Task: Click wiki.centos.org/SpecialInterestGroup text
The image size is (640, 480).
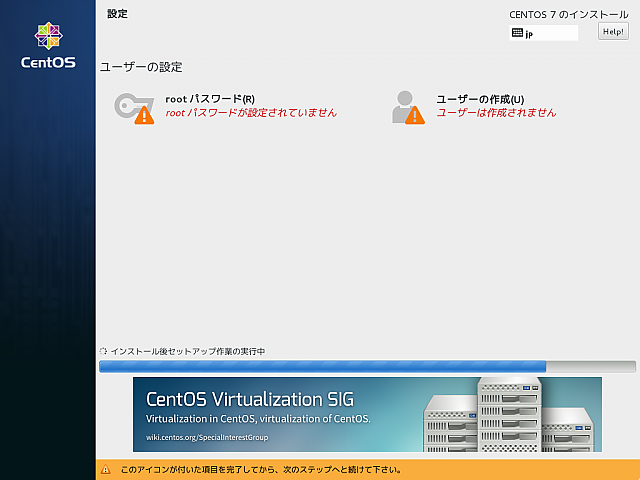Action: tap(207, 437)
